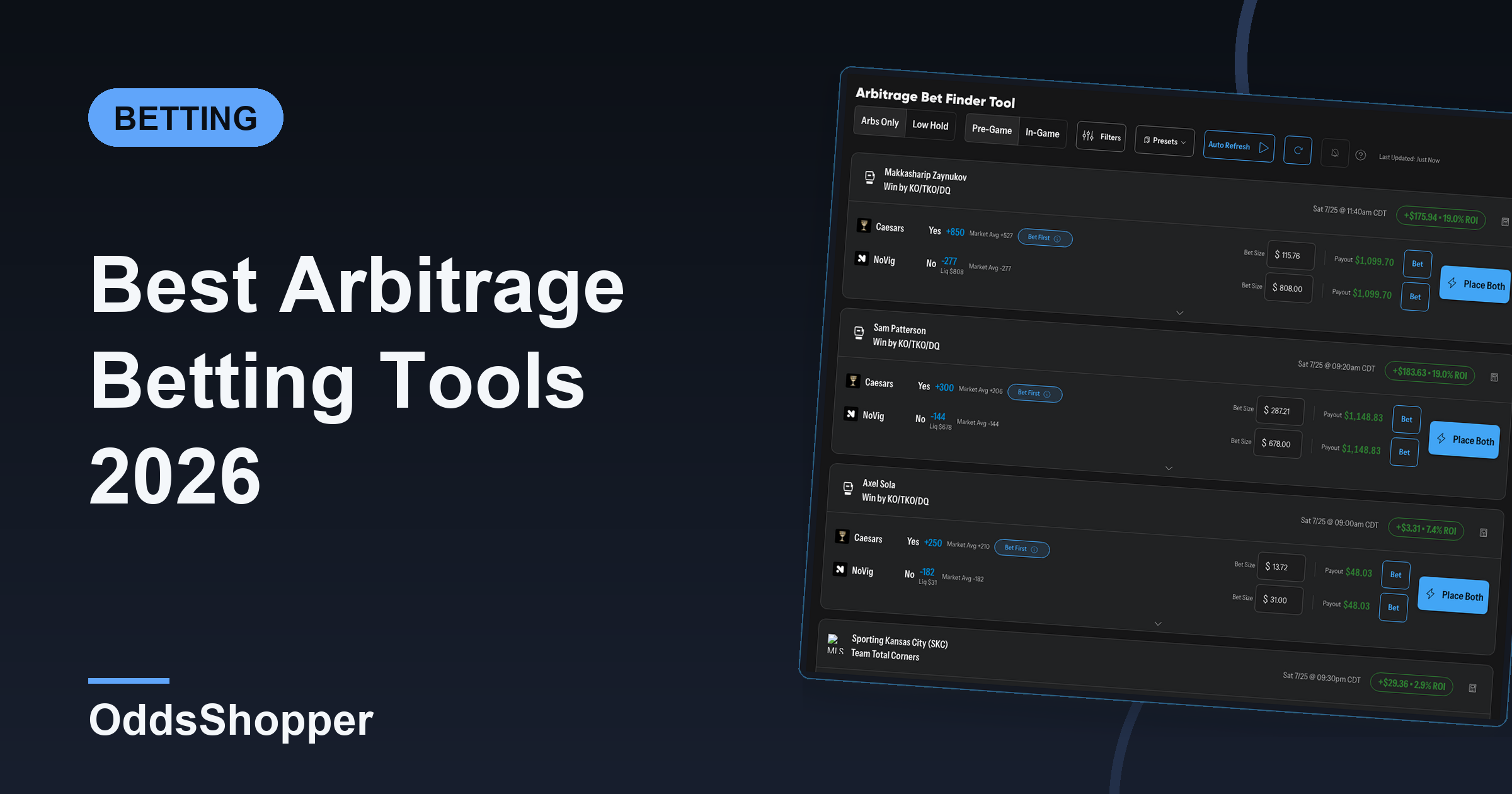Click NoVig logo in Zaynukov card
This screenshot has width=1512, height=794.
tap(861, 258)
